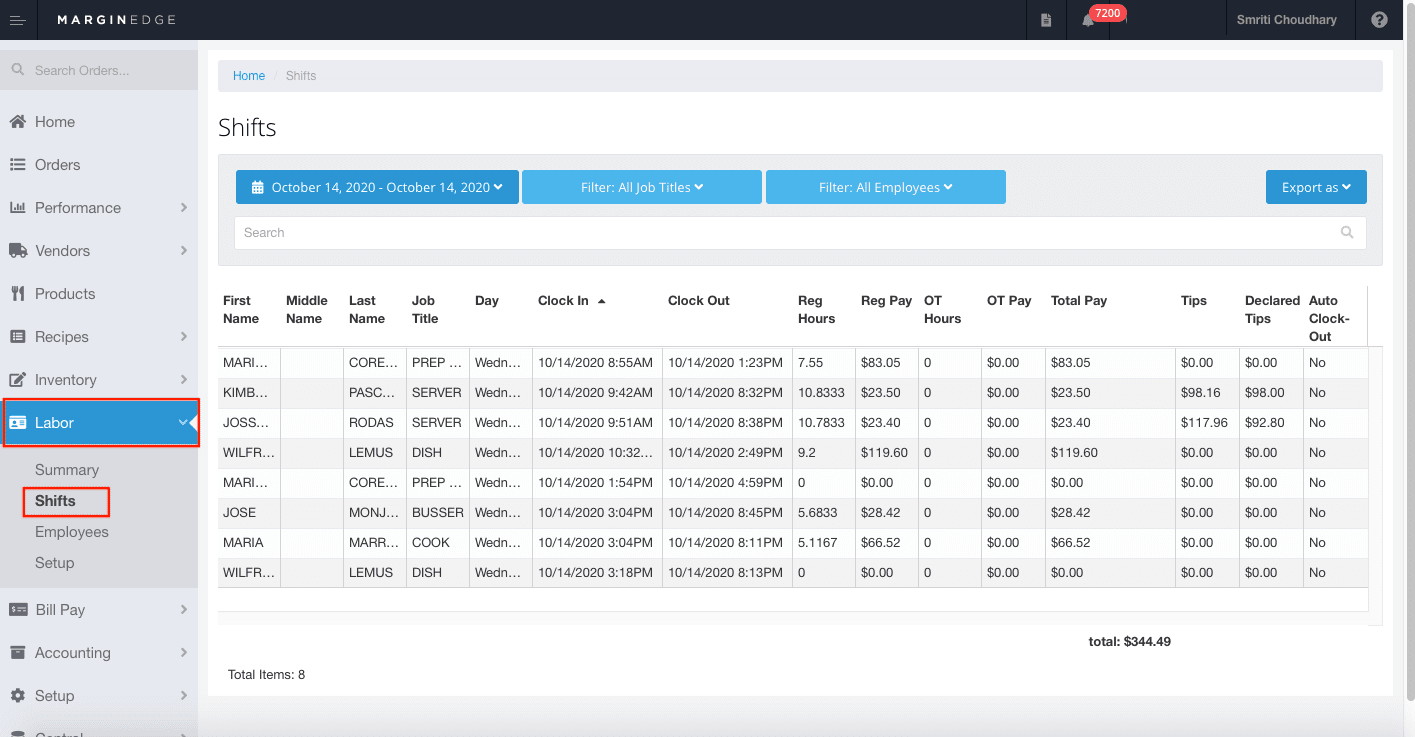Sort shifts by the Clock In column
Viewport: 1415px width, 737px height.
pos(563,299)
